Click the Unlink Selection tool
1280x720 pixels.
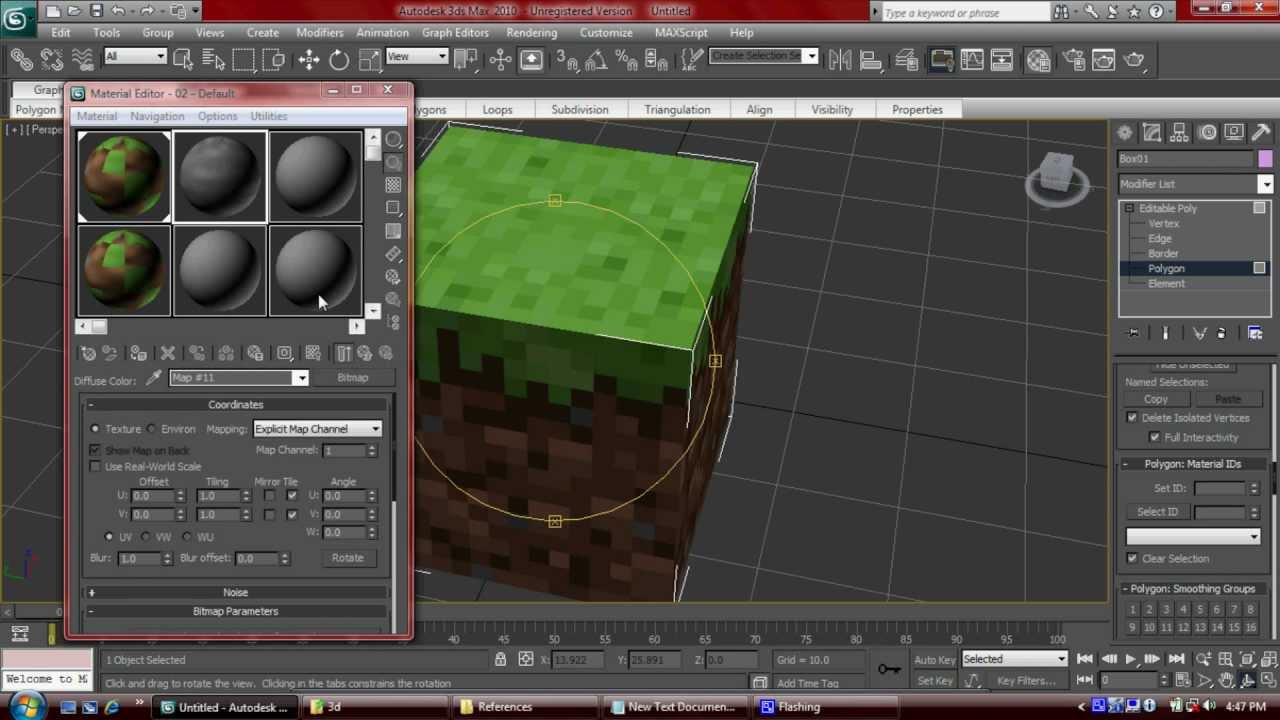coord(51,60)
